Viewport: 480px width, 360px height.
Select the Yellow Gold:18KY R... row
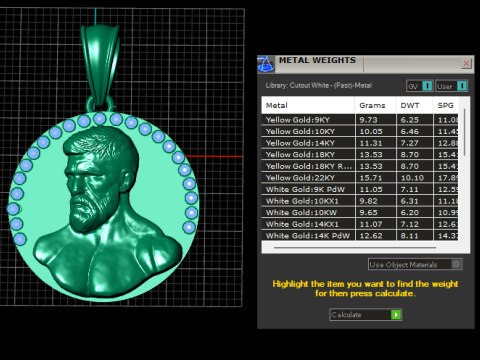pyautogui.click(x=360, y=166)
